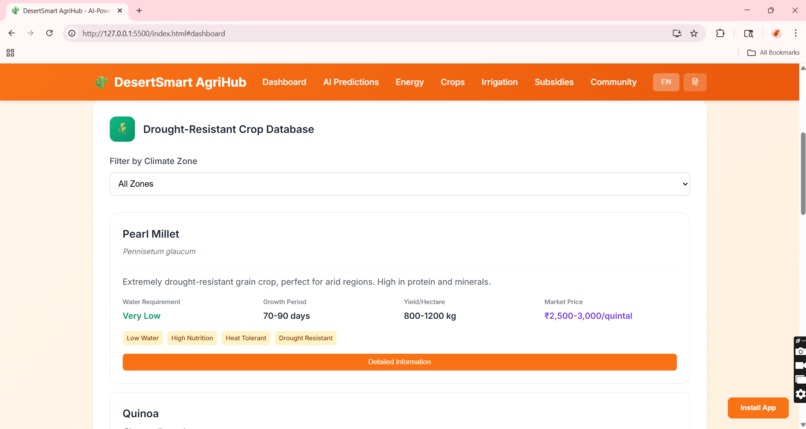Image resolution: width=806 pixels, height=429 pixels.
Task: Click the cactus logo icon
Action: (x=101, y=82)
